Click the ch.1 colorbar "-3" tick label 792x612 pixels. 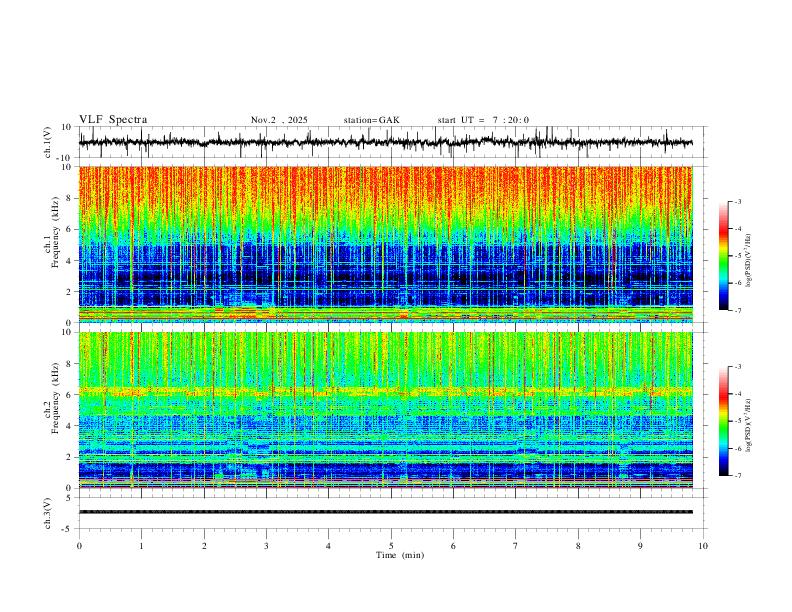pos(738,201)
